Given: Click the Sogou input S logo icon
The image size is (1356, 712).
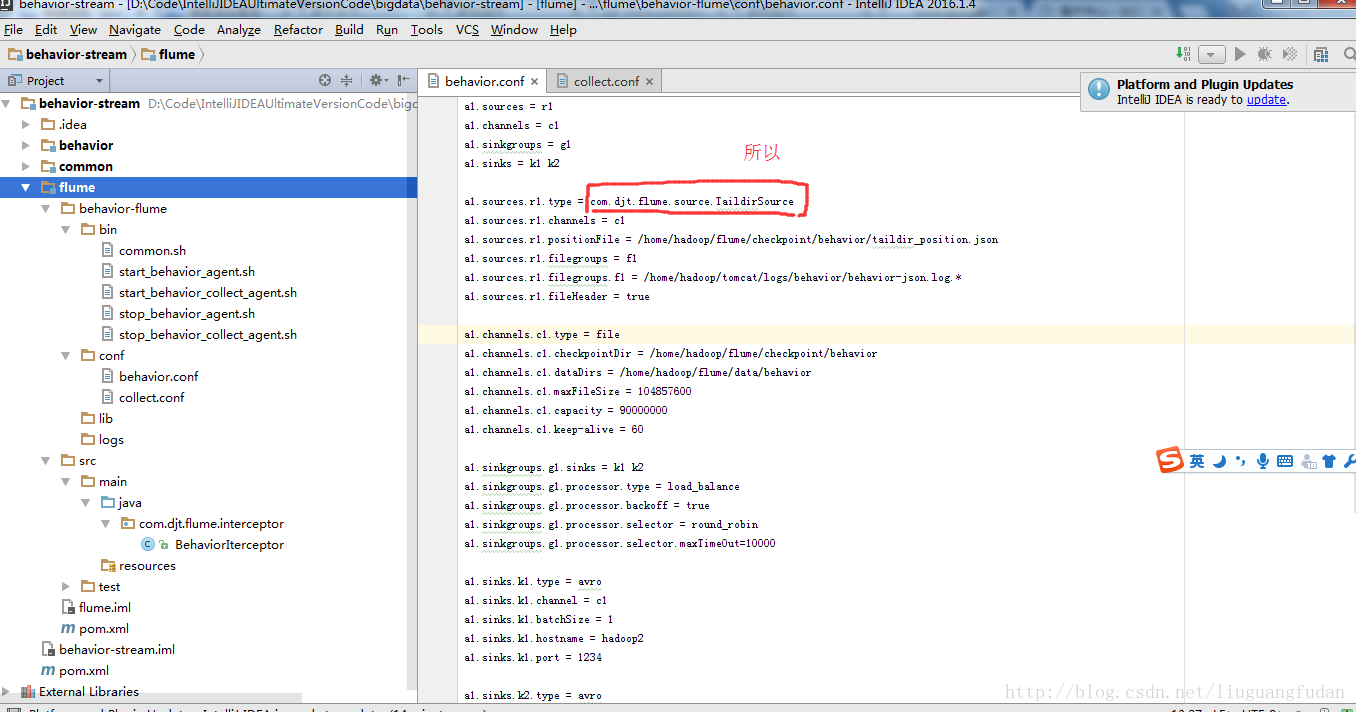Looking at the screenshot, I should (1170, 460).
